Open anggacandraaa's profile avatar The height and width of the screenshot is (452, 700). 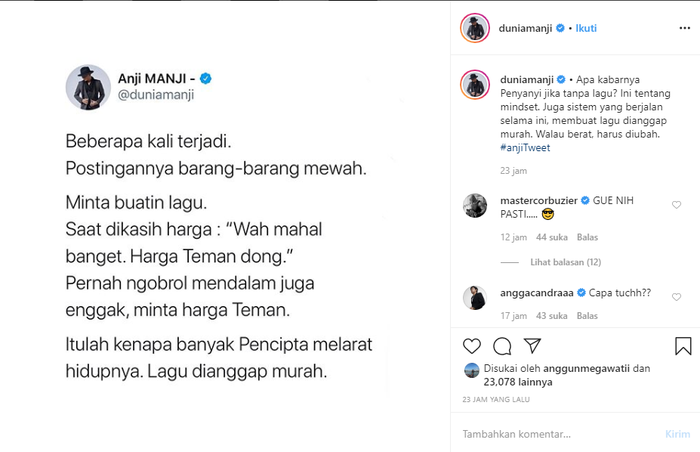tap(475, 297)
